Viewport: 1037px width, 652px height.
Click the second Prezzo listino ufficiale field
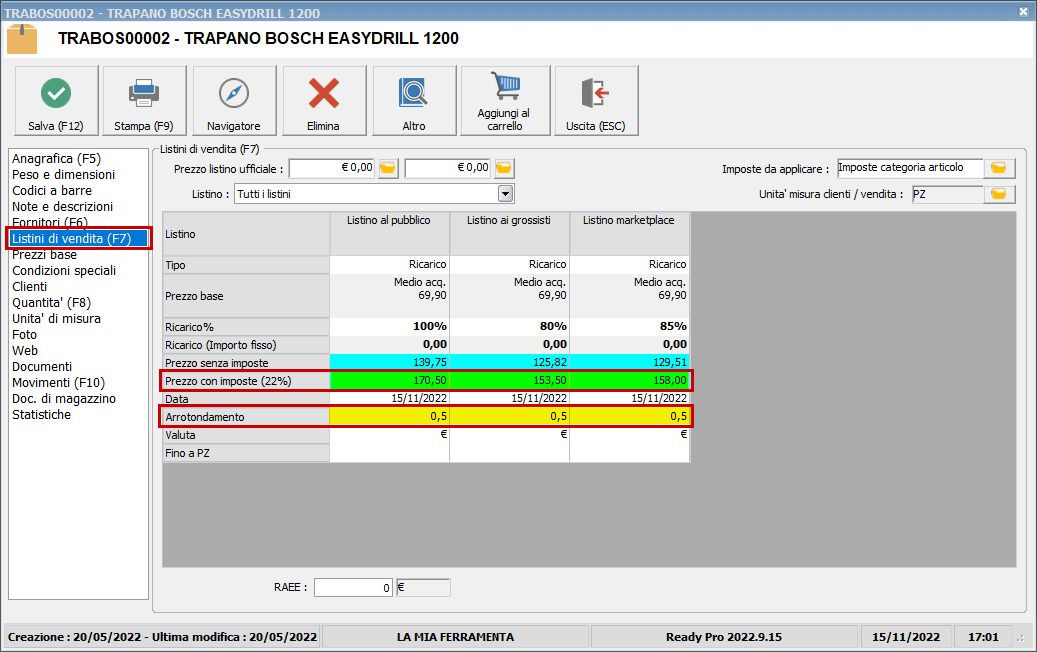point(448,168)
